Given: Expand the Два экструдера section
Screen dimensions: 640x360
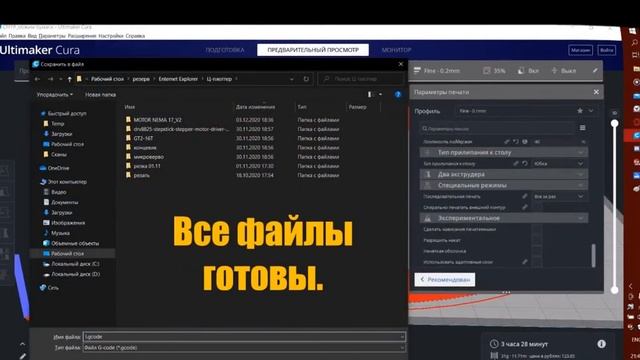Looking at the screenshot, I should (x=504, y=174).
